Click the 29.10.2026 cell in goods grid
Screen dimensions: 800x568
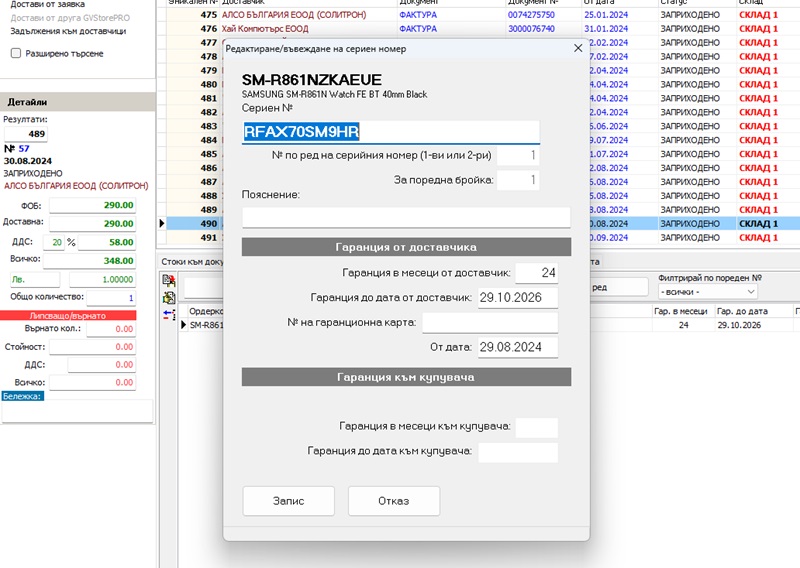pos(739,325)
